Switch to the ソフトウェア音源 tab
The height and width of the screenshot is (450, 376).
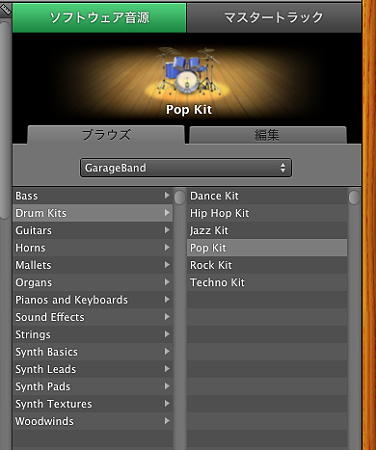click(x=99, y=18)
